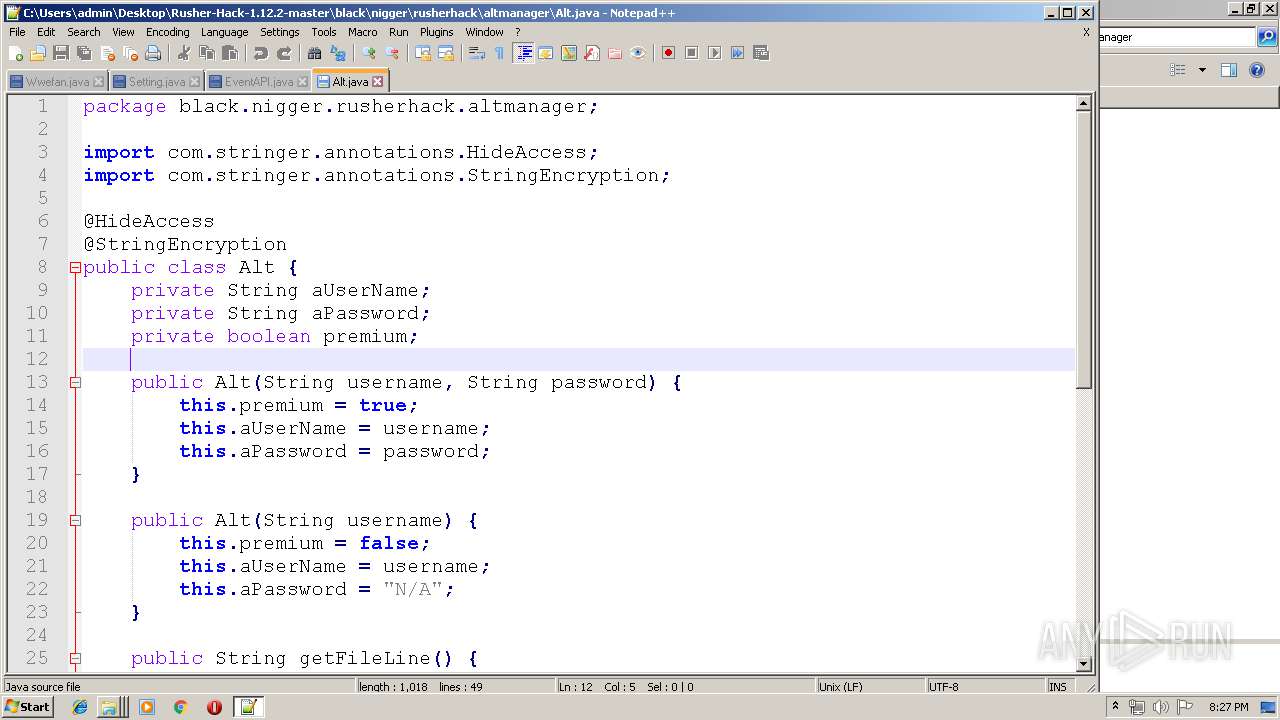The width and height of the screenshot is (1280, 720).
Task: Open the Encoding menu
Action: [x=167, y=32]
